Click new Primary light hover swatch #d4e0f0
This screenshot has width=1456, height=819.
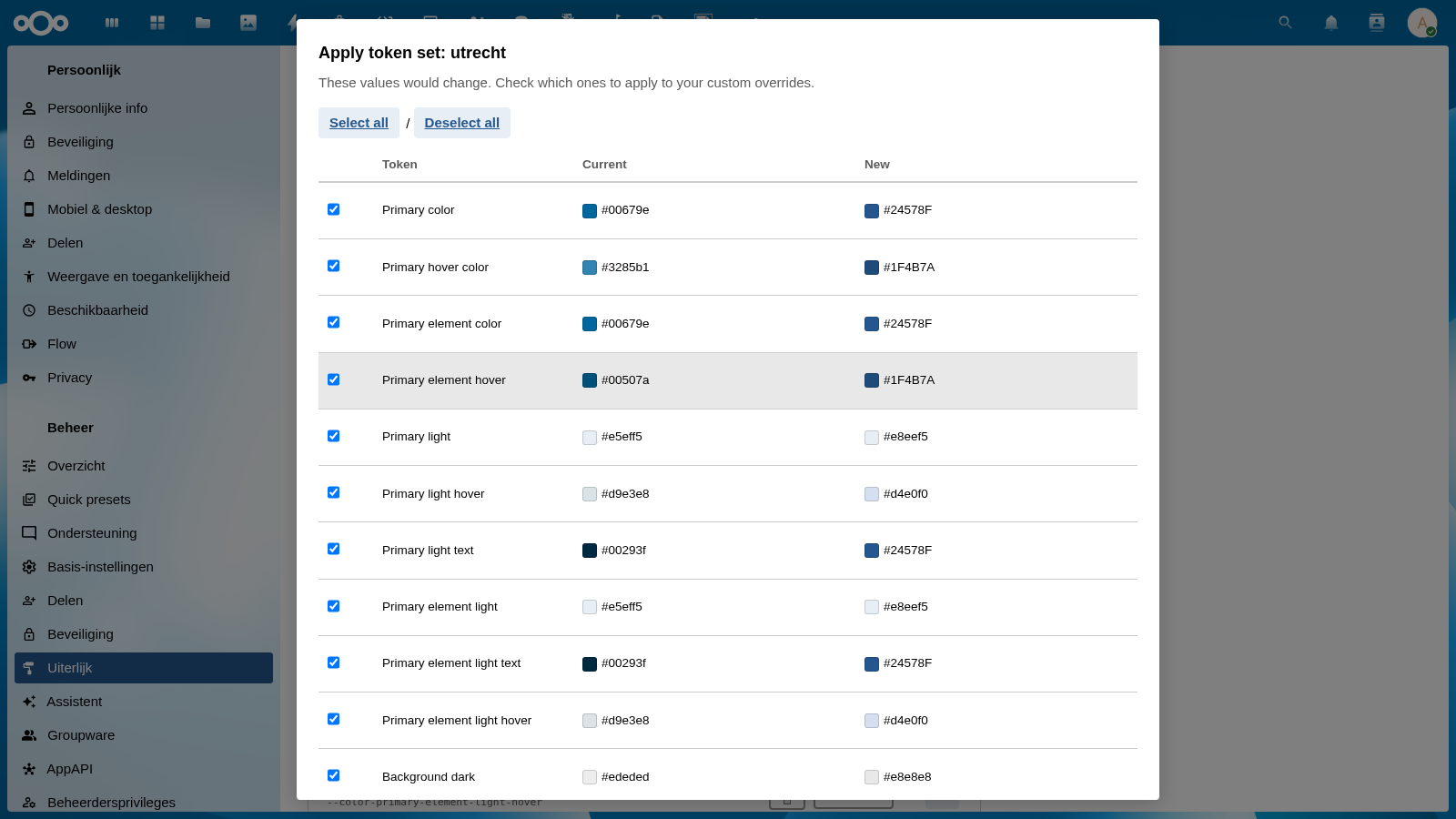point(872,494)
